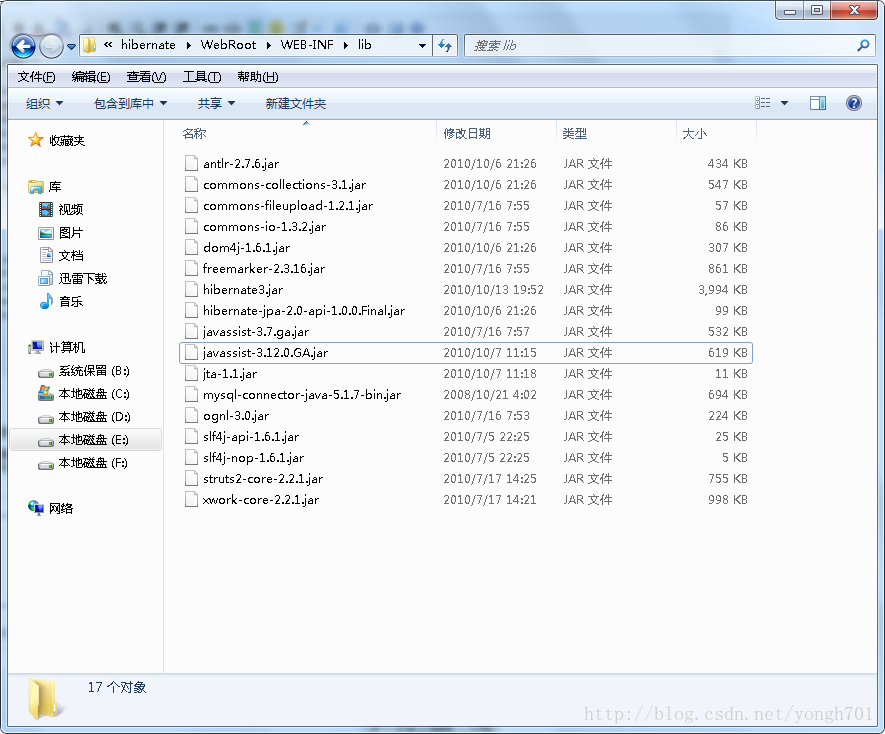The width and height of the screenshot is (885, 734).
Task: Expand the address bar history dropdown
Action: pyautogui.click(x=422, y=46)
